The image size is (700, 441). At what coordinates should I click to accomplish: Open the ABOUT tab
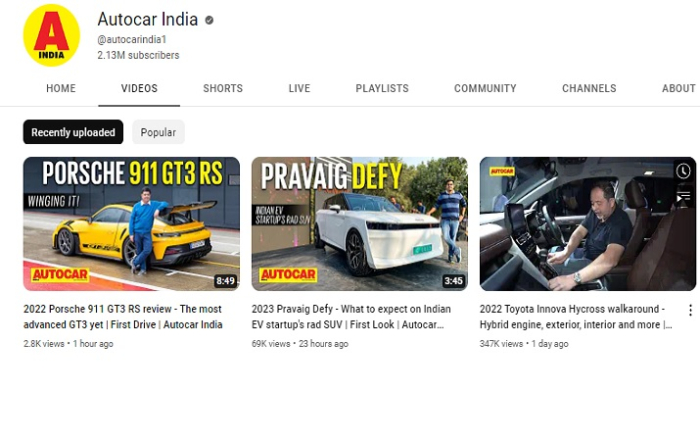point(679,88)
